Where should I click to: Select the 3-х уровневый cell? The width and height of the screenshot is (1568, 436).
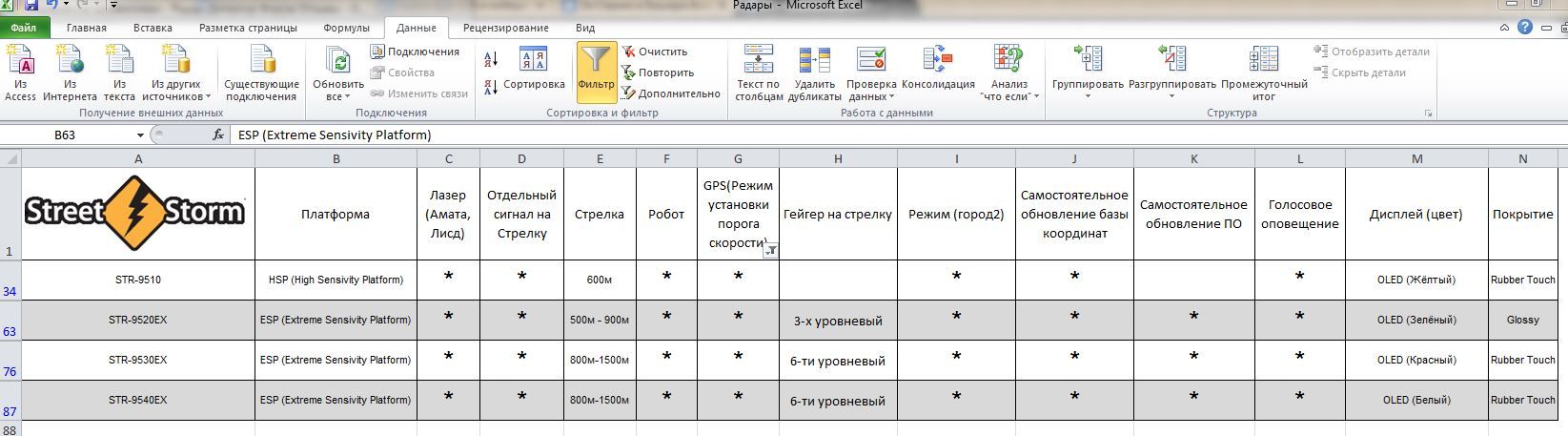(838, 320)
